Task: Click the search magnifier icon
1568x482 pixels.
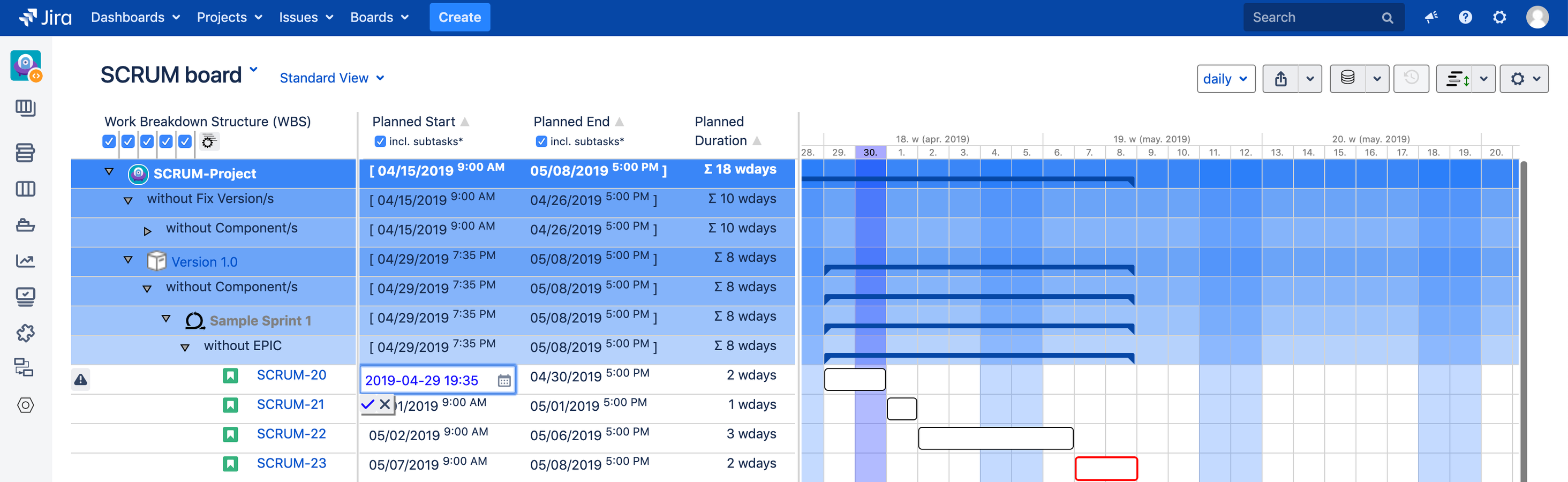Action: coord(1387,18)
